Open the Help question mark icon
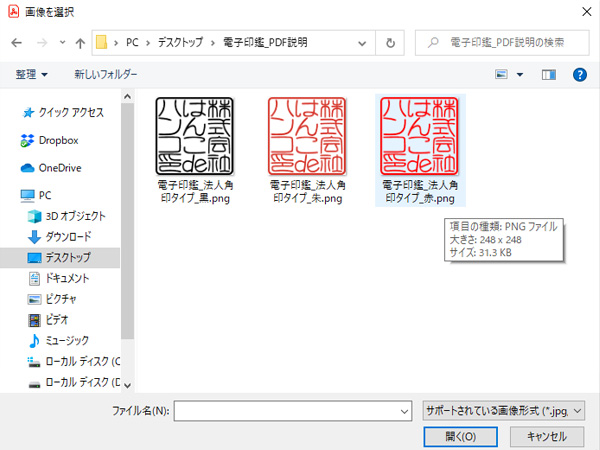This screenshot has width=600, height=450. click(x=578, y=74)
